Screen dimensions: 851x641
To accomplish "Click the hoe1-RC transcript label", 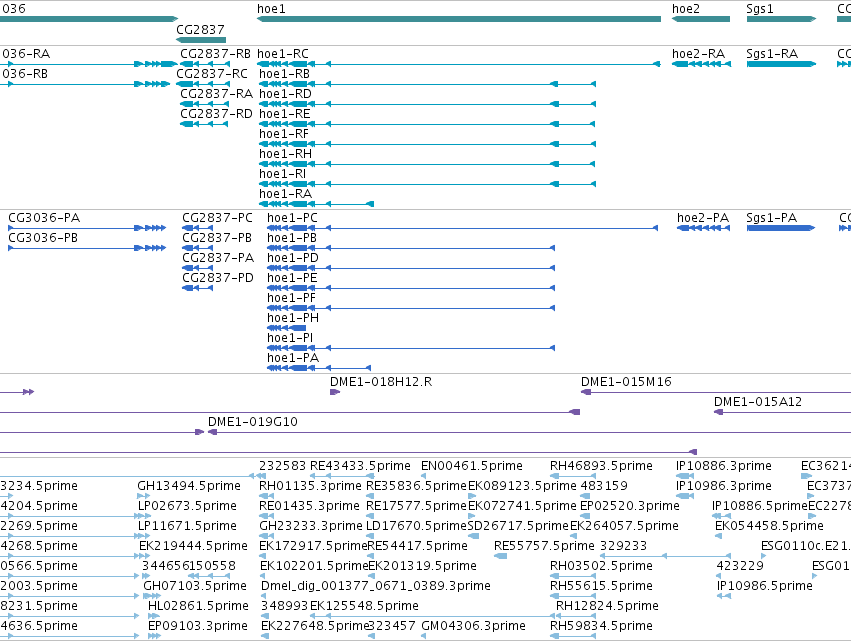I will pos(283,54).
